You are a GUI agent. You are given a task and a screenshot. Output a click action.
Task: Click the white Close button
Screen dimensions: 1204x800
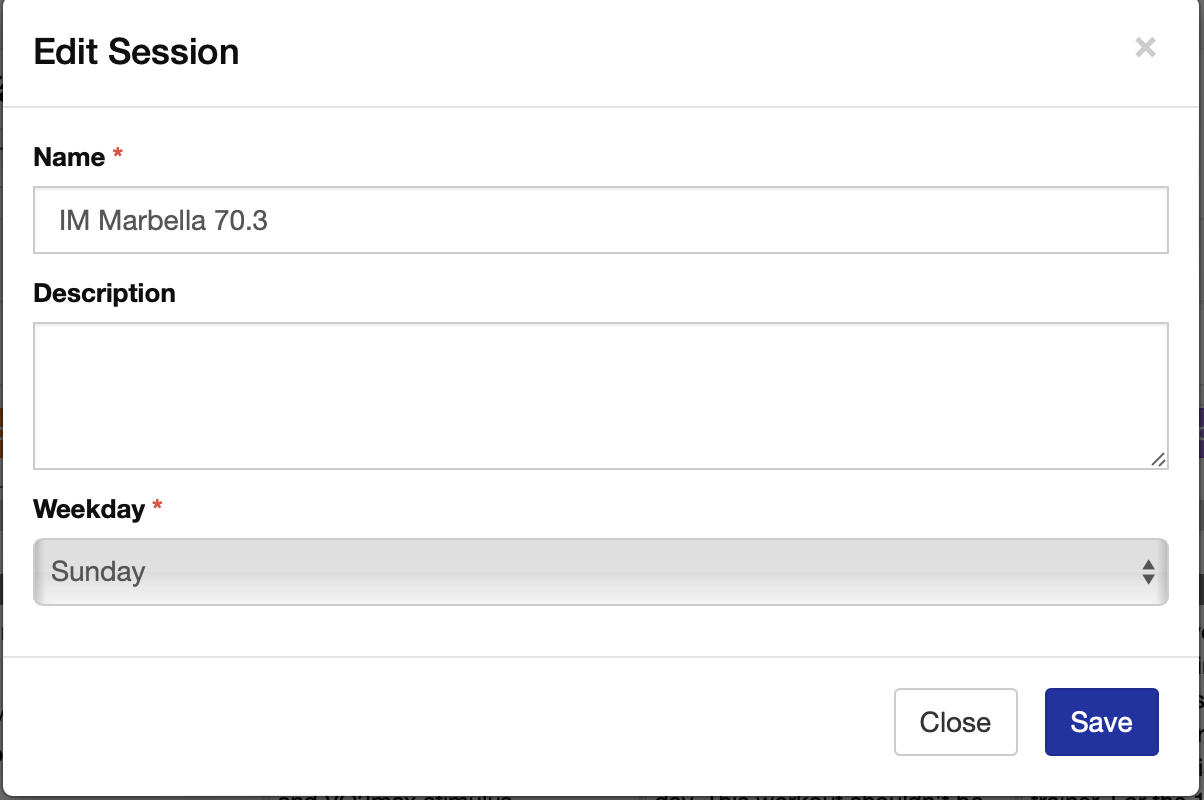click(955, 722)
